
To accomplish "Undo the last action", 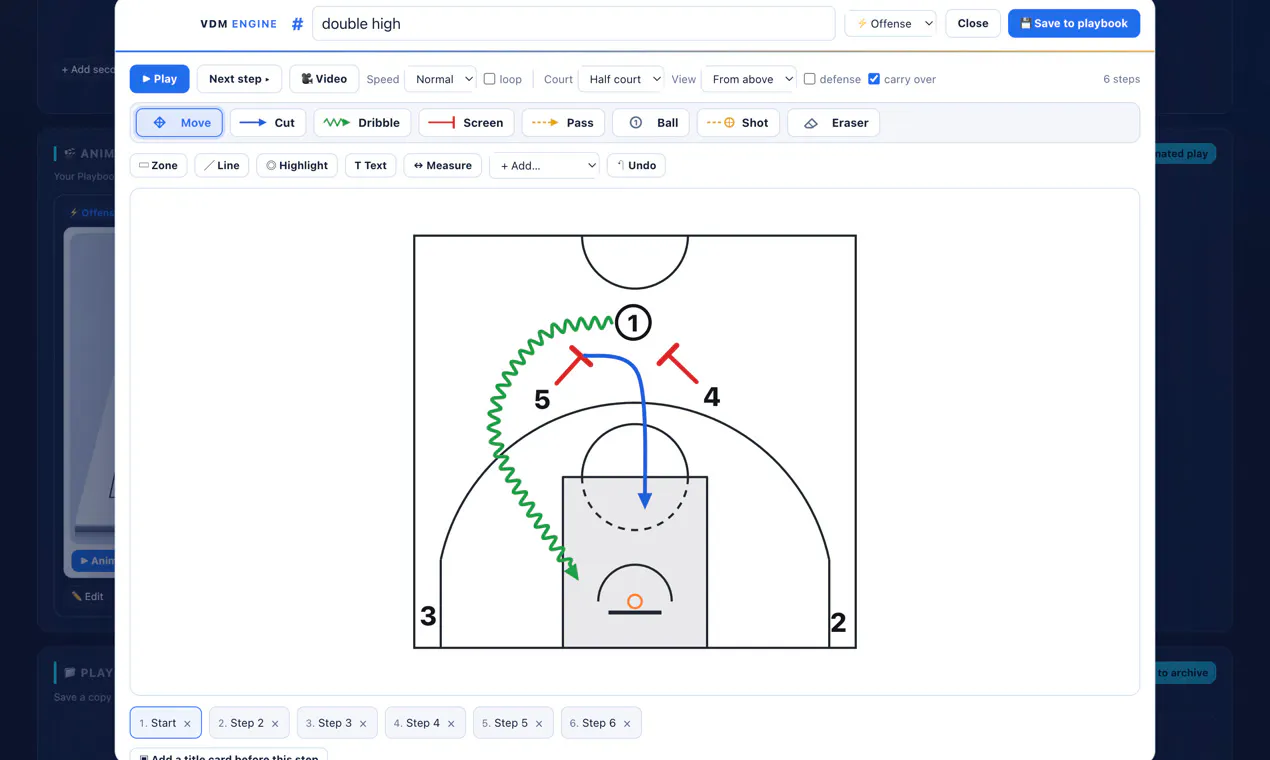I will pos(636,165).
